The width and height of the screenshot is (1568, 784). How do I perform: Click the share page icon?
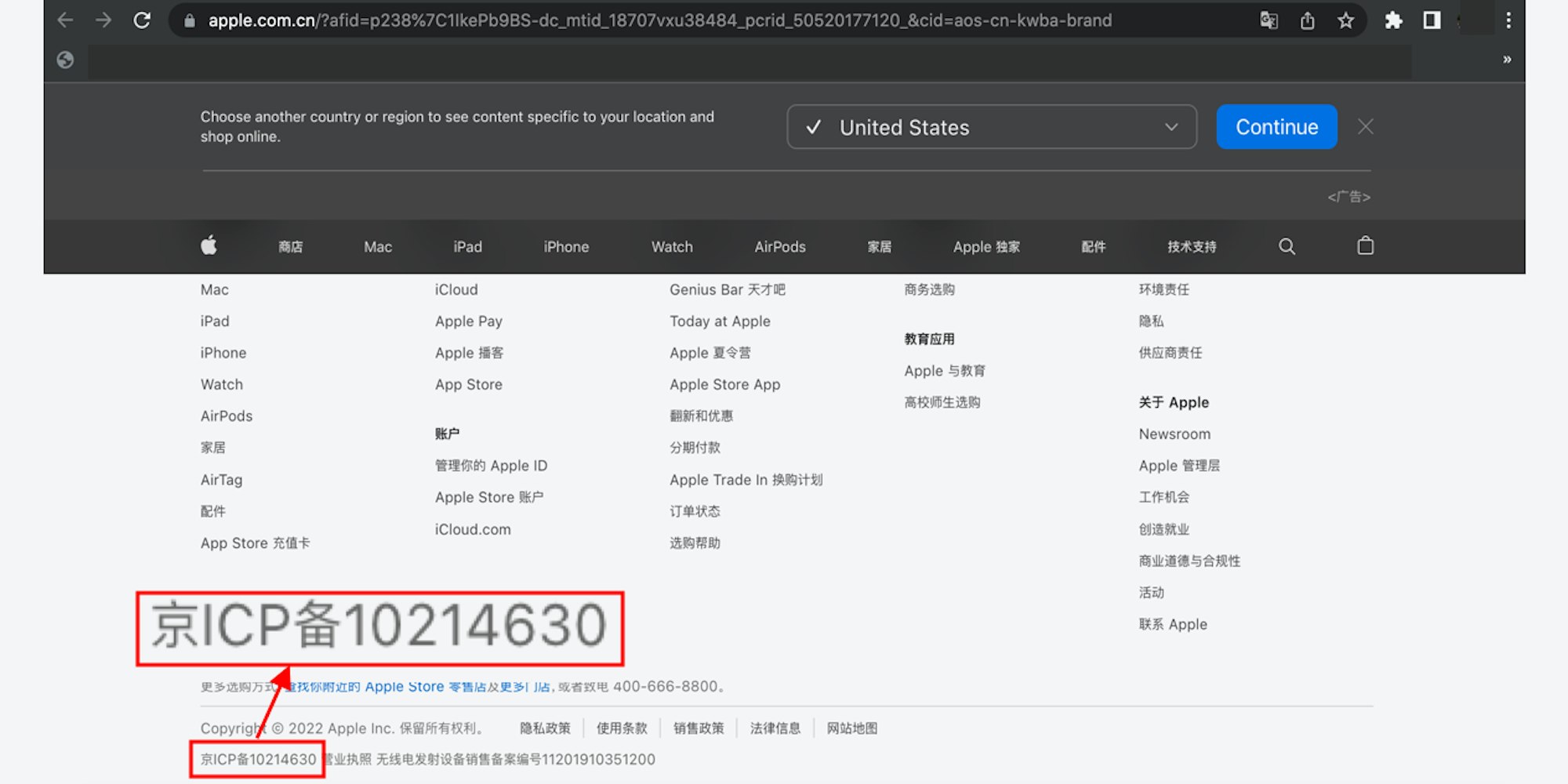pyautogui.click(x=1308, y=20)
